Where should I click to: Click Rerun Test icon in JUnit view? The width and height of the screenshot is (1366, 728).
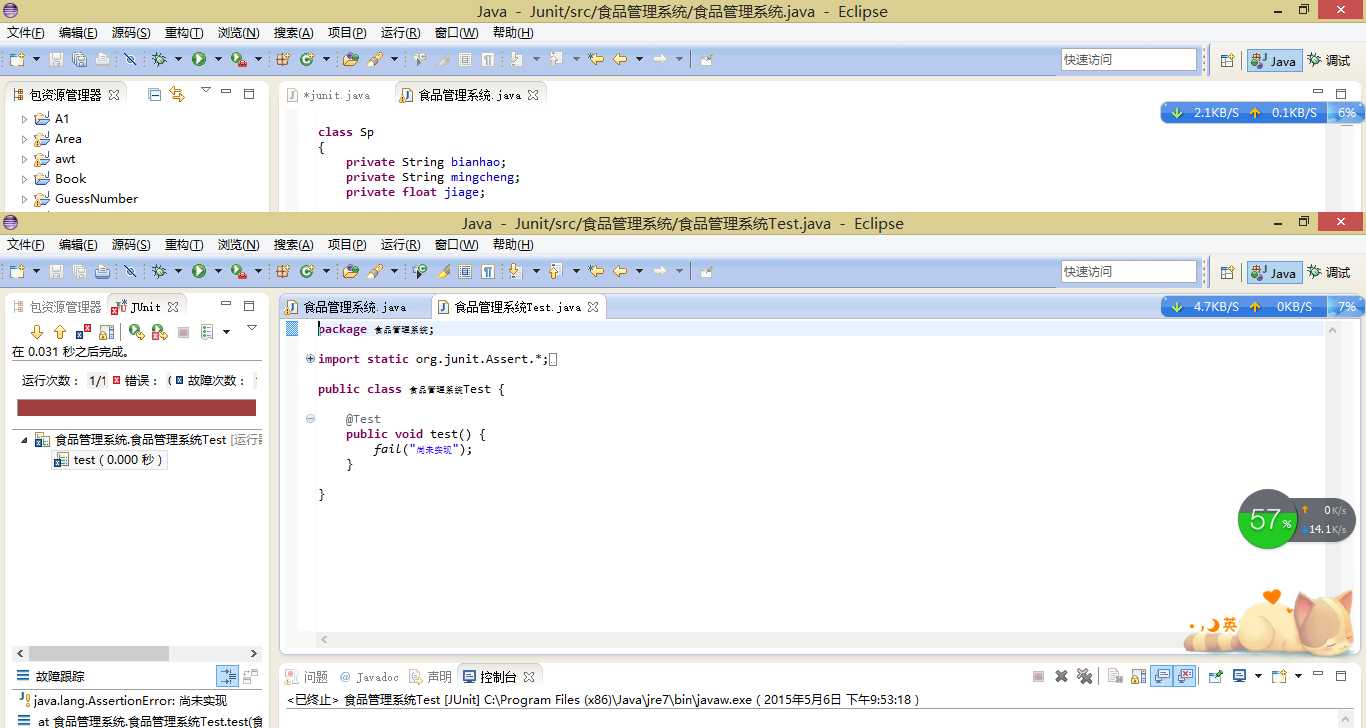click(x=137, y=331)
